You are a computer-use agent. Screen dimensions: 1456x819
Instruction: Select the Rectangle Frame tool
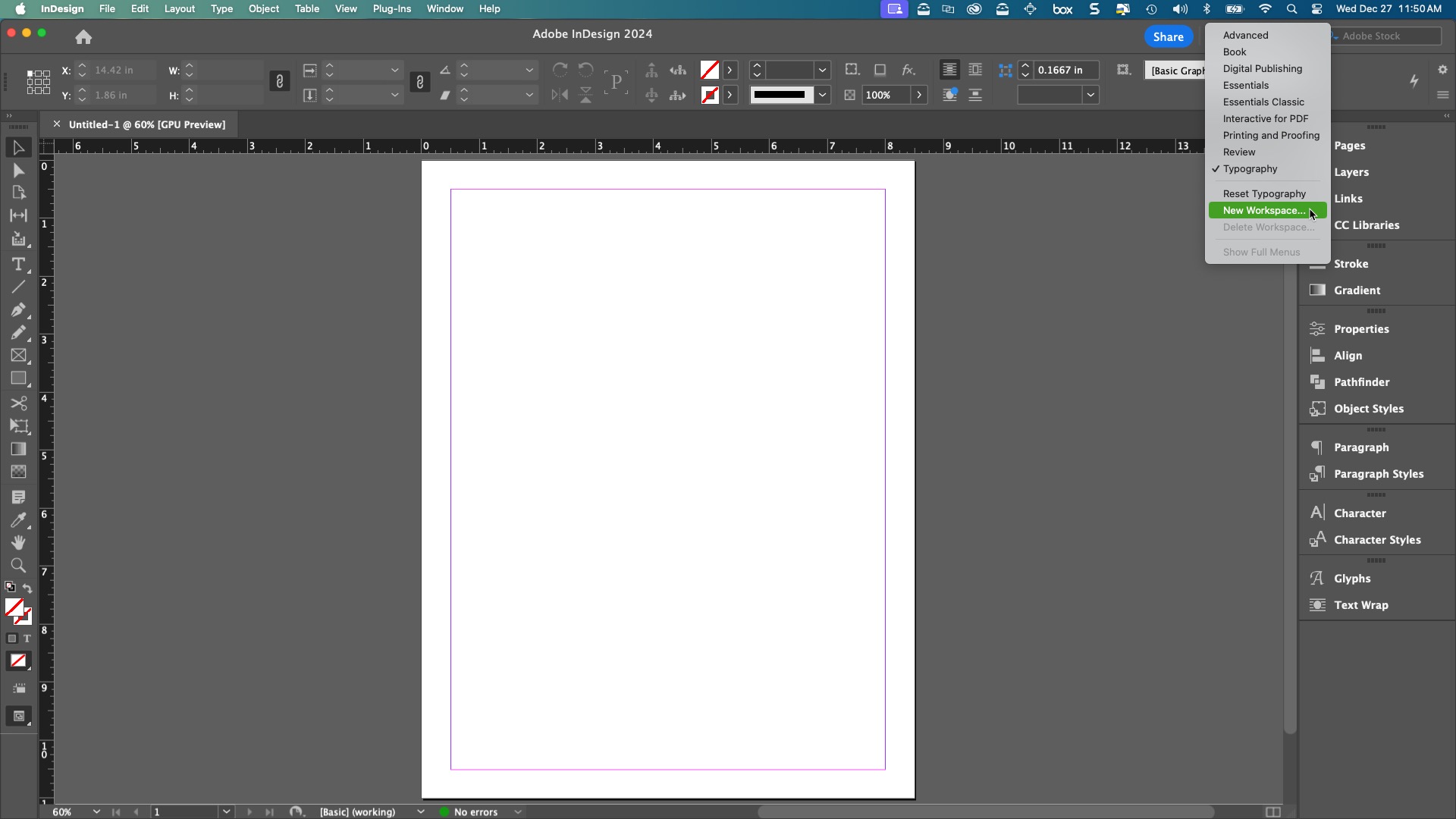click(x=18, y=356)
